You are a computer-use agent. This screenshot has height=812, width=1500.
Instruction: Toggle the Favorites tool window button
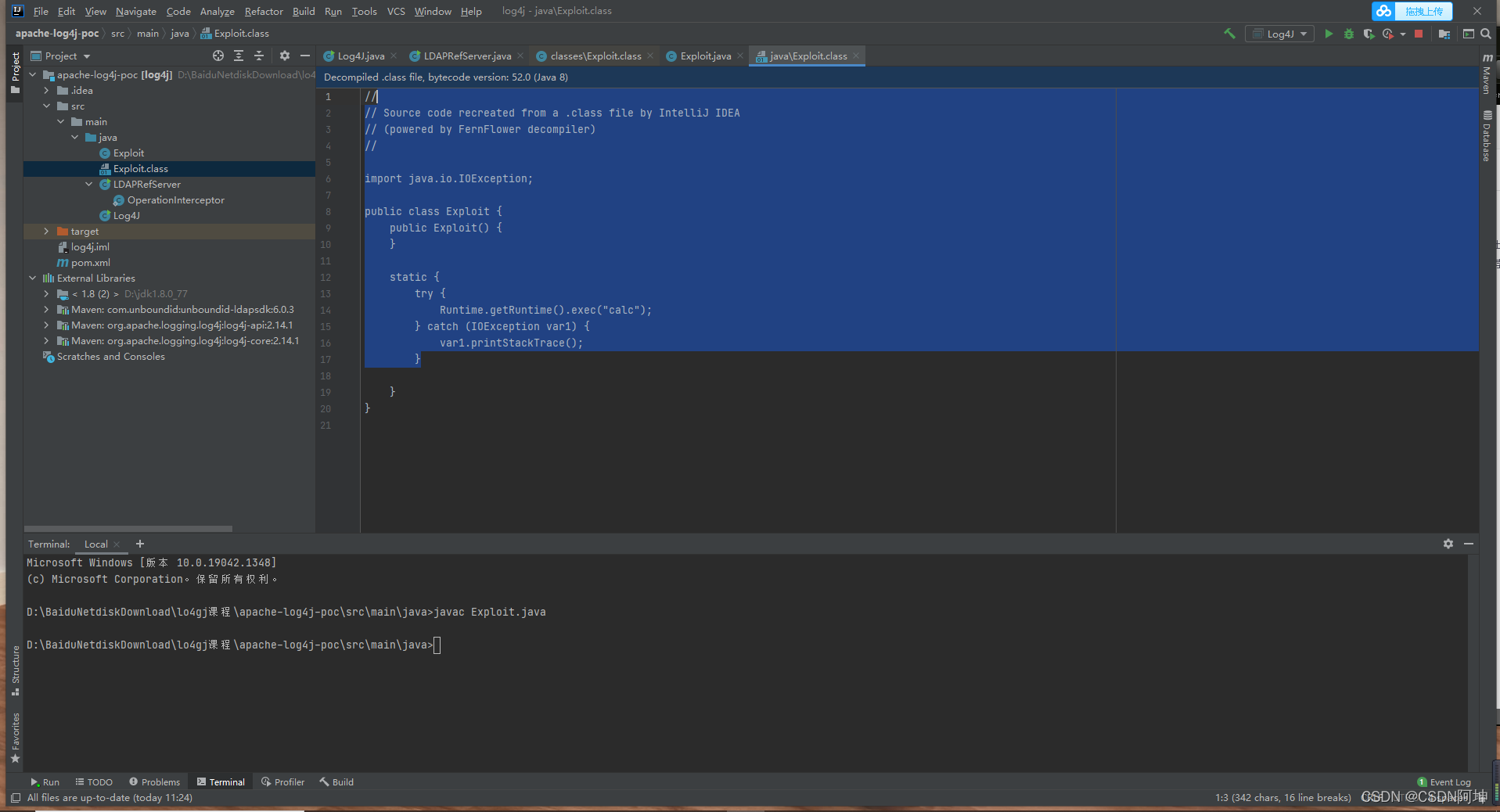(15, 738)
